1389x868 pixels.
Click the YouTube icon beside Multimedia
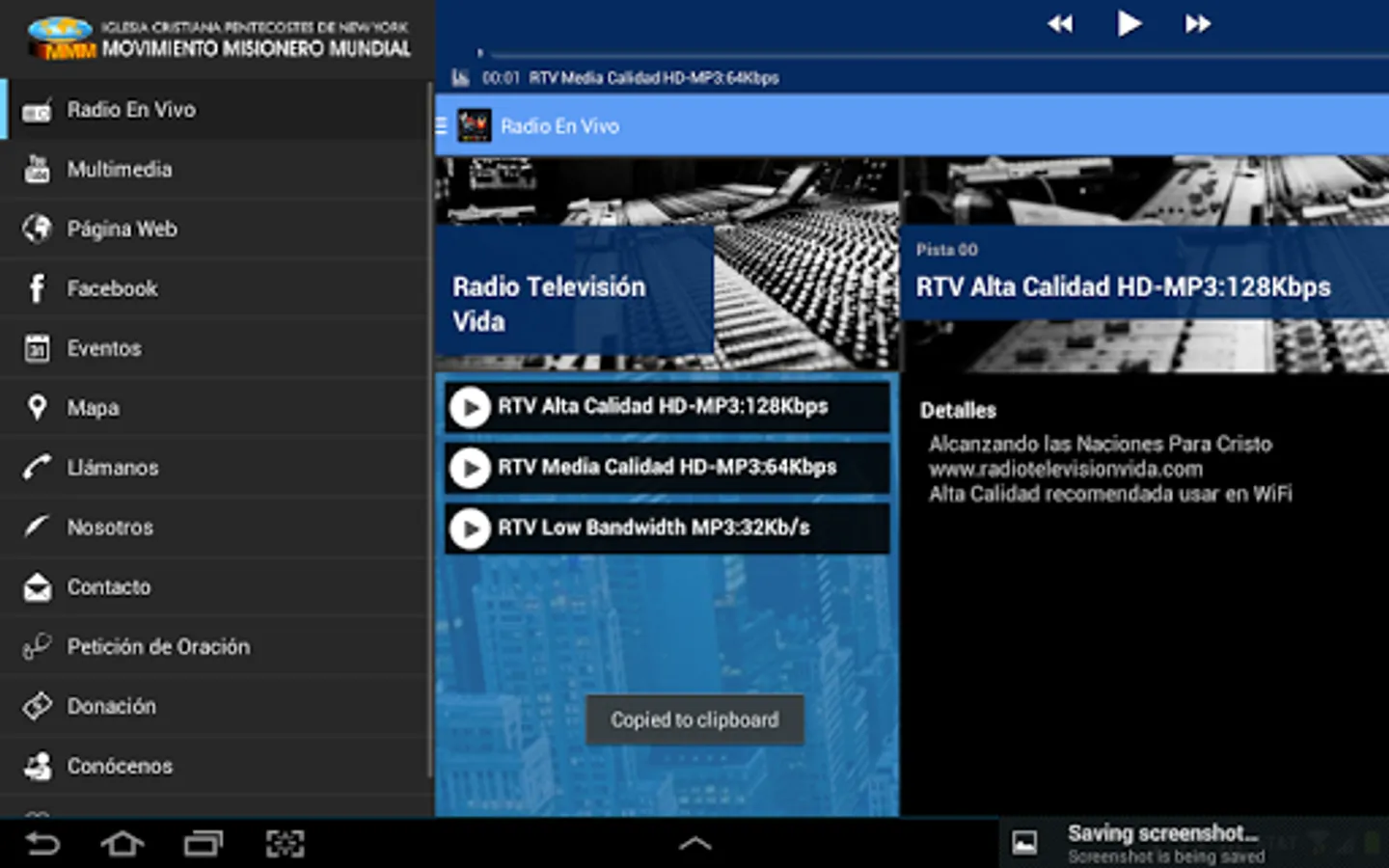pos(37,170)
